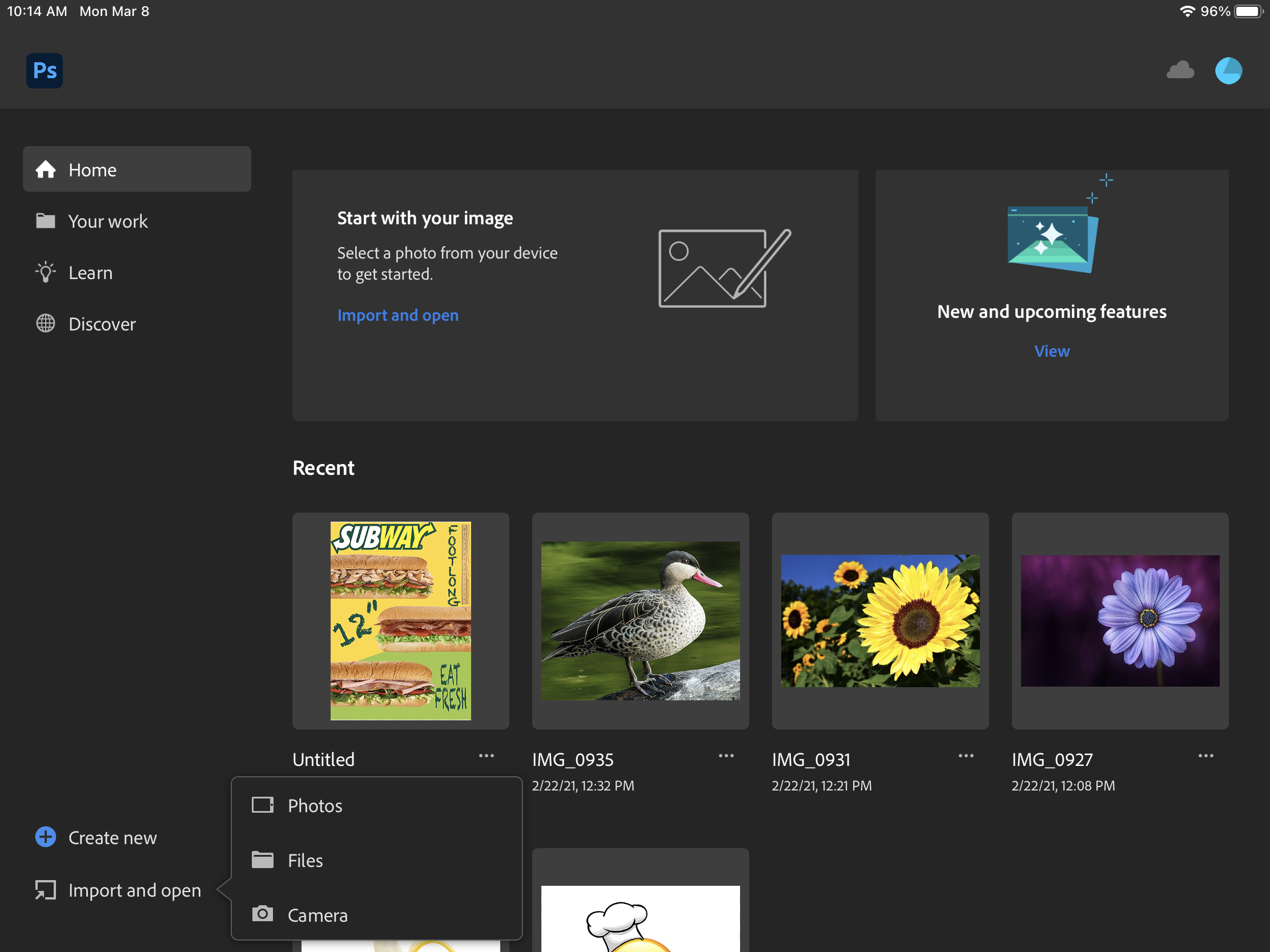Click the lightbulb Learn icon
The image size is (1270, 952).
45,273
